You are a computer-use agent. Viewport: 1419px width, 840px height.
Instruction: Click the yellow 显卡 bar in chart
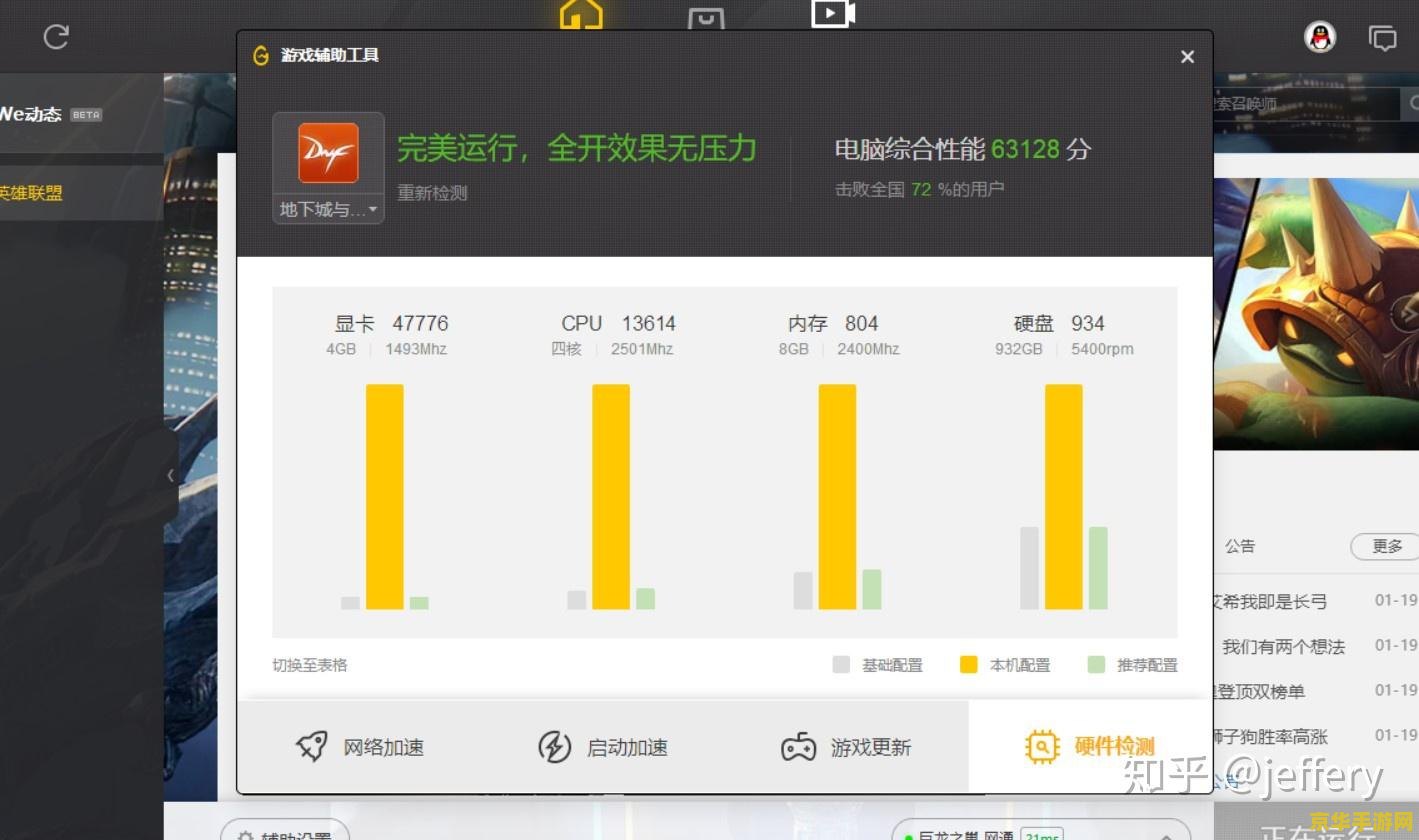pyautogui.click(x=385, y=497)
